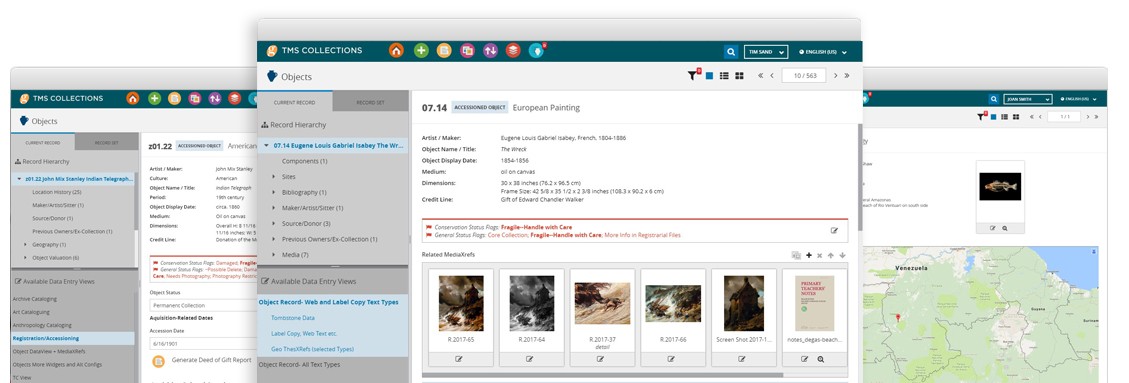
Task: Click Generate Deed of Gift Report in left window
Action: pyautogui.click(x=211, y=359)
